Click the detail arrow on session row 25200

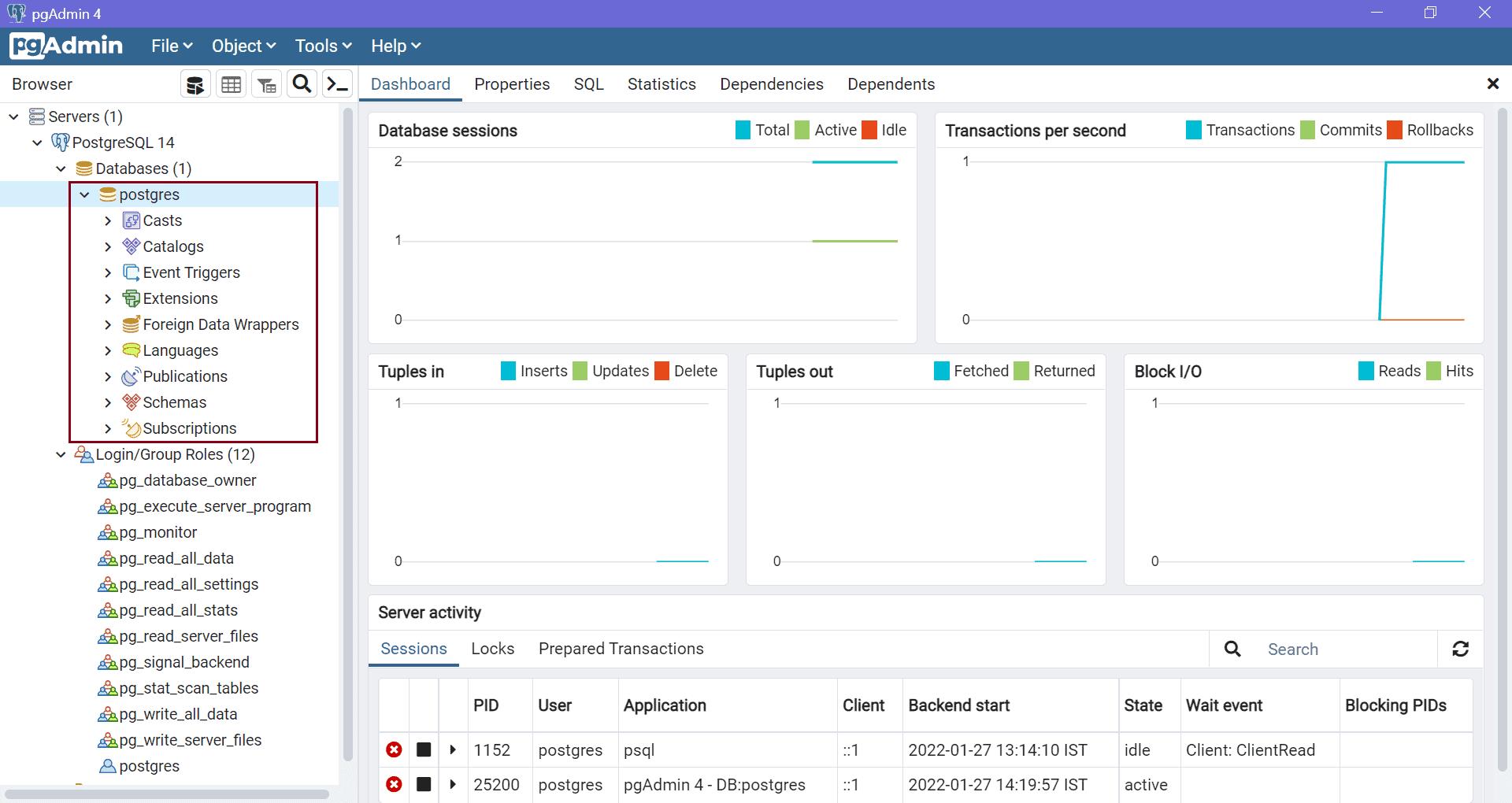(x=454, y=784)
